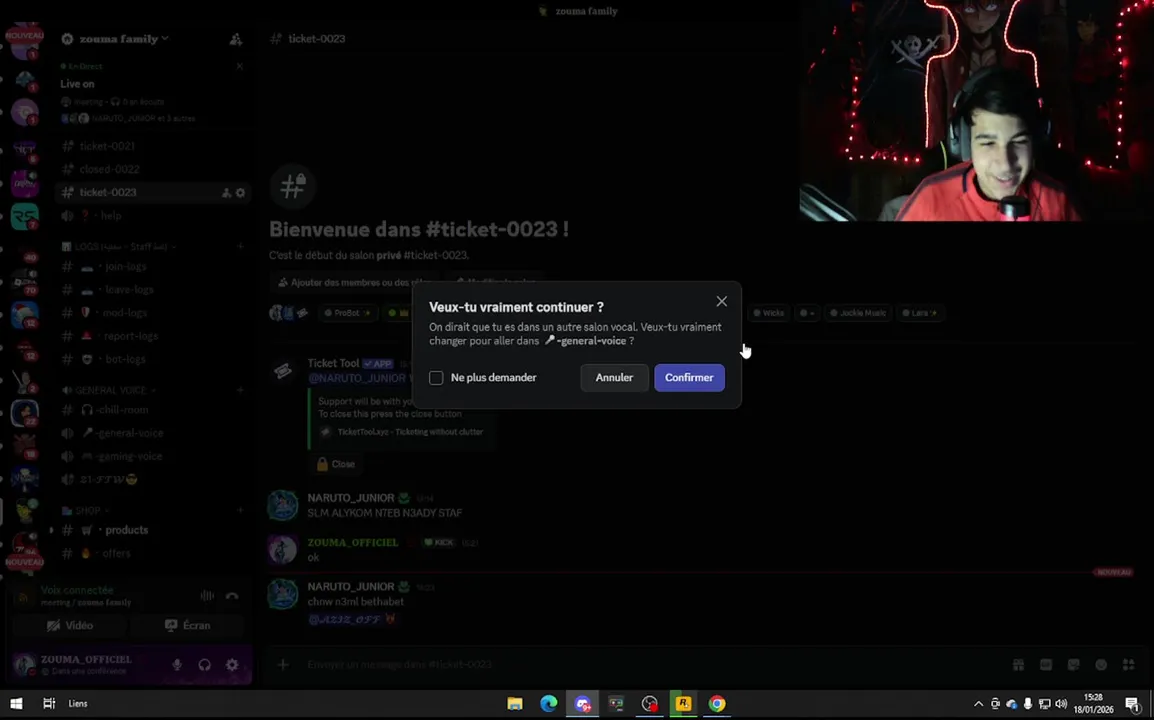Disconnect from the voice call
The width and height of the screenshot is (1154, 720).
pyautogui.click(x=233, y=596)
